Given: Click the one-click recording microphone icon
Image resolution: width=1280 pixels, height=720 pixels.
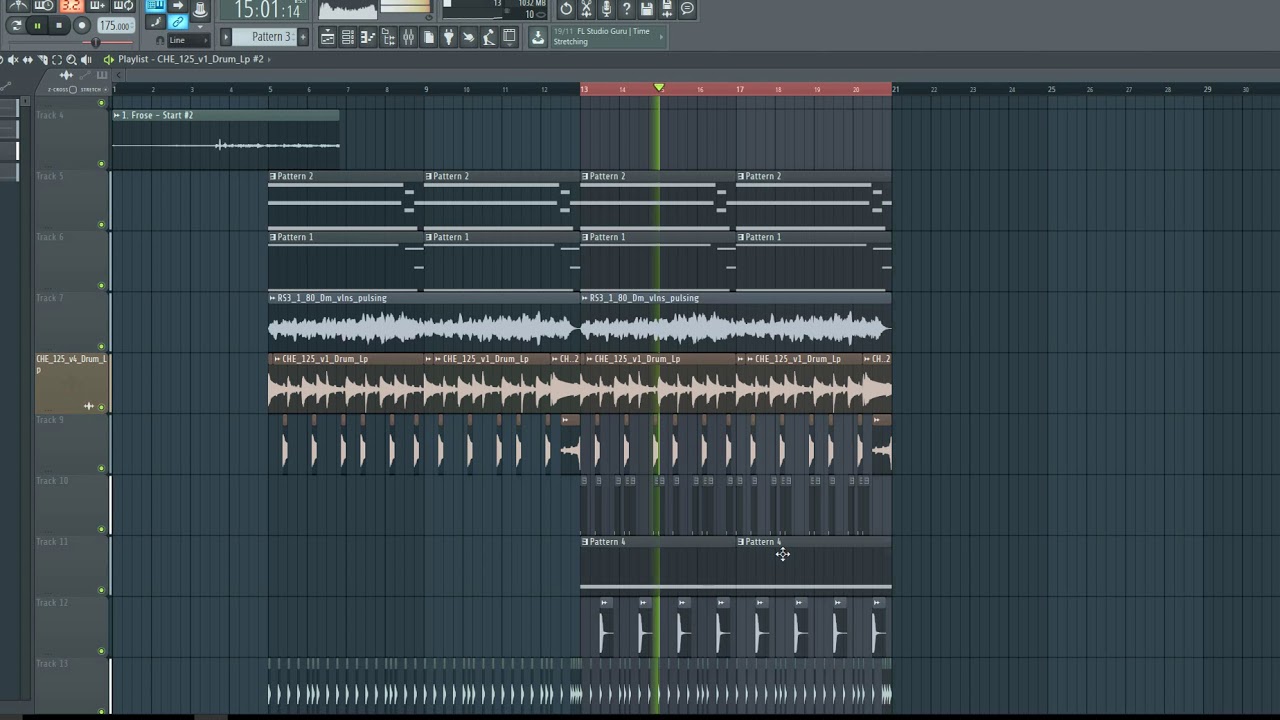Looking at the screenshot, I should (607, 9).
